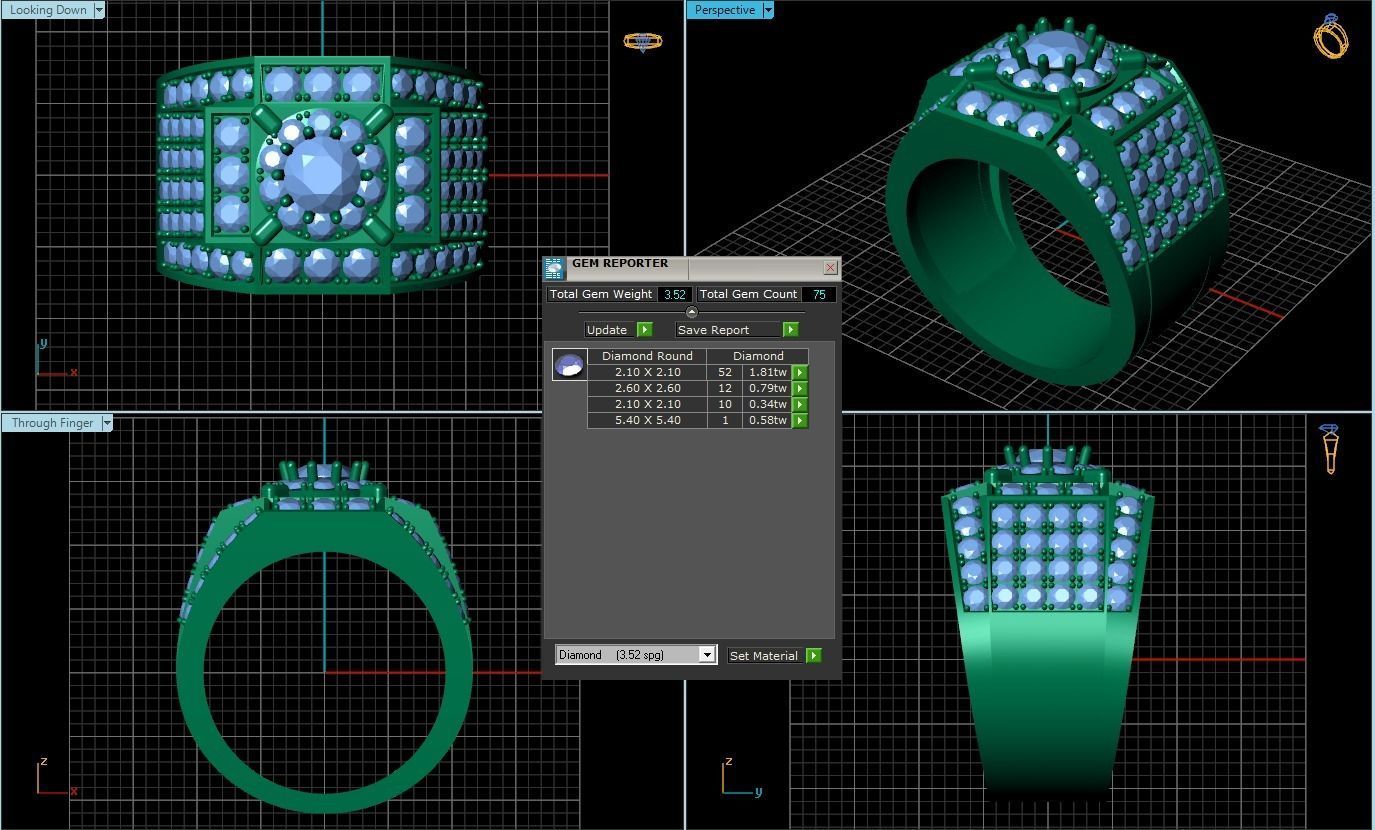Click ring top-view icon in Looking Down viewport
1375x830 pixels.
pyautogui.click(x=642, y=42)
